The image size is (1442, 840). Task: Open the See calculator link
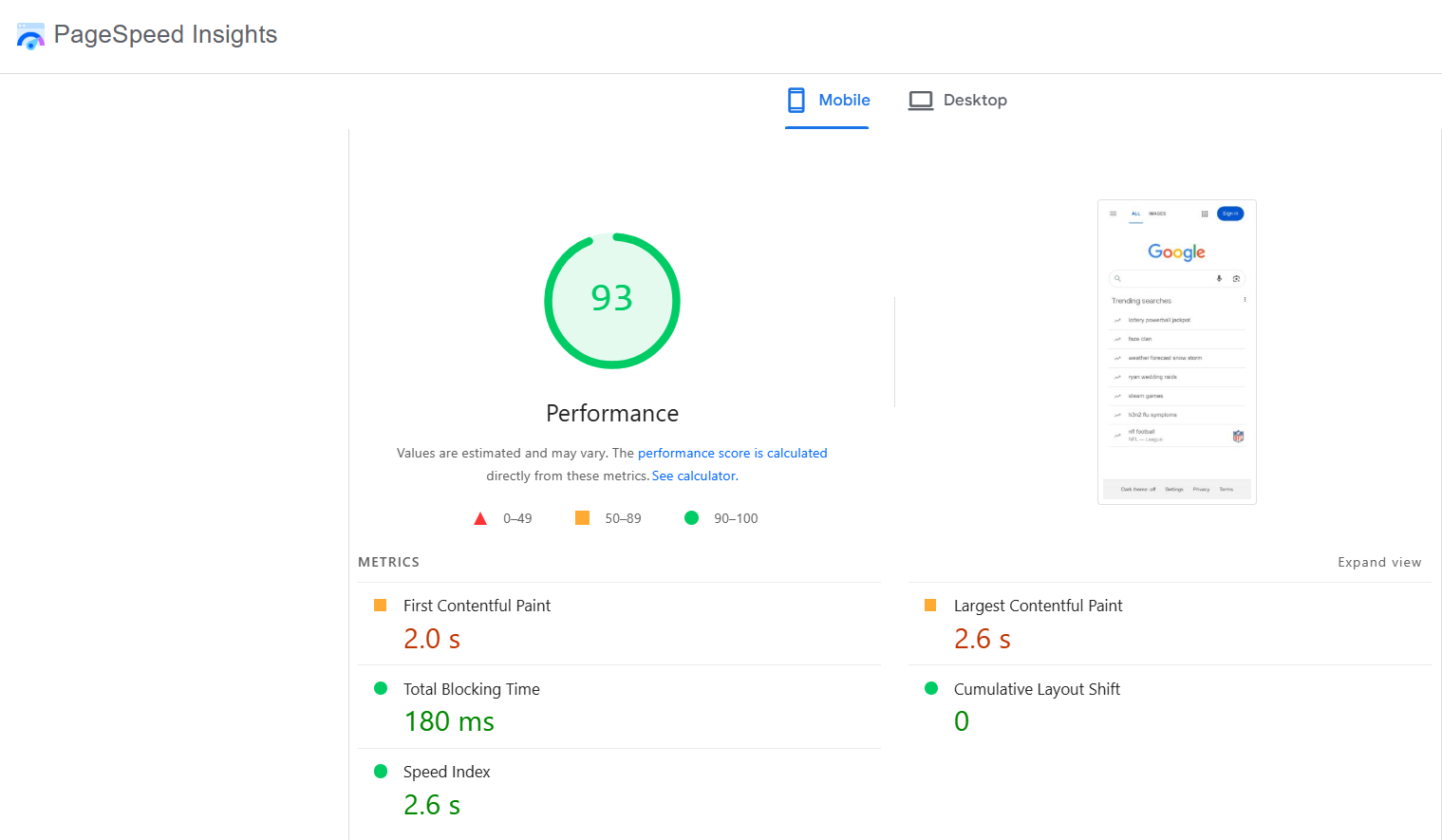(694, 476)
